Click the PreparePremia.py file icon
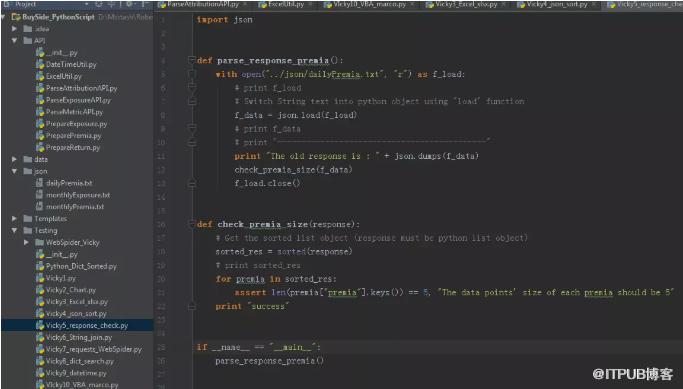683x389 pixels. click(40, 135)
